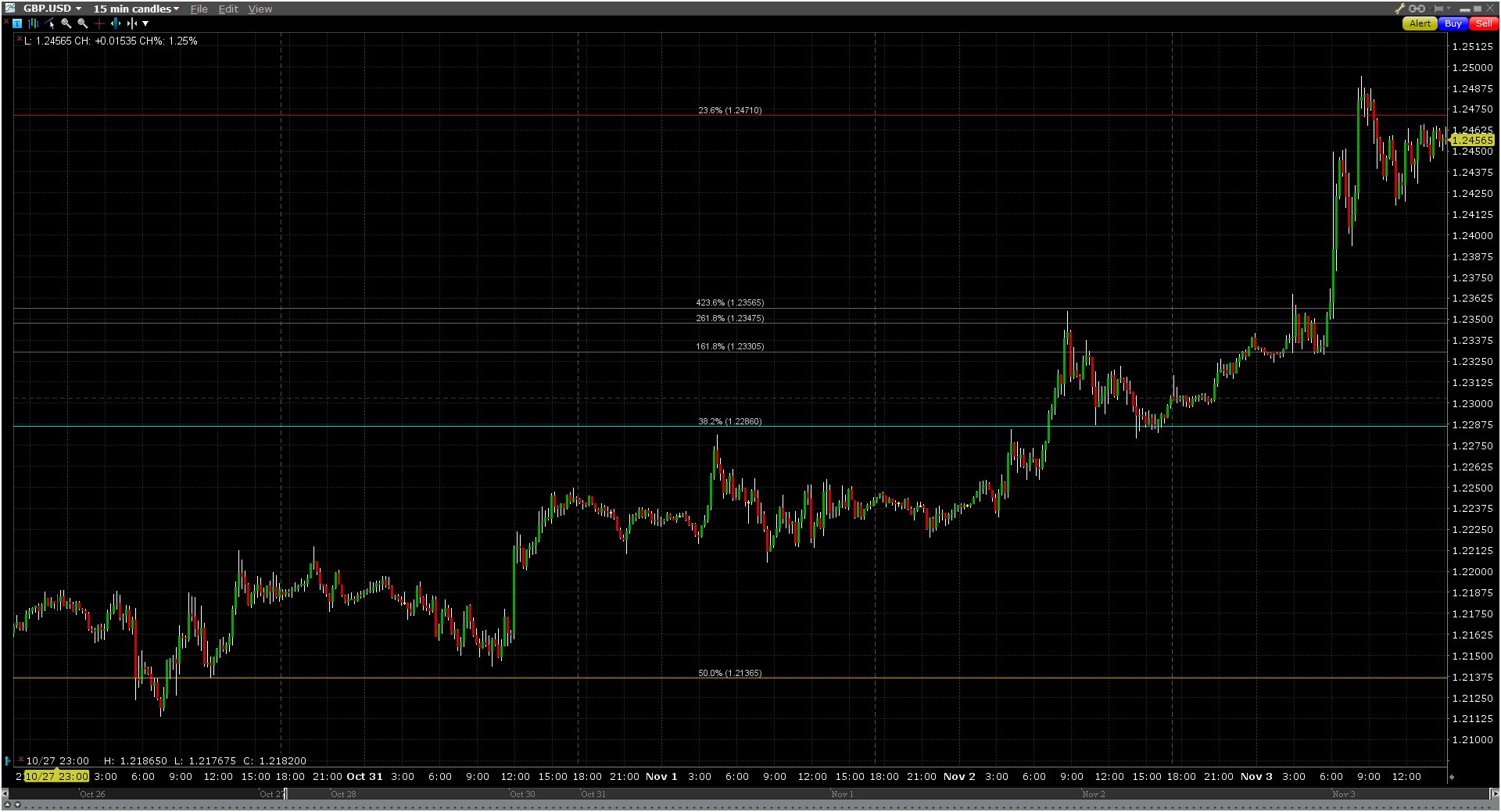Screen dimensions: 1501x812
Task: Select the trendline drawing tool
Action: pos(50,23)
